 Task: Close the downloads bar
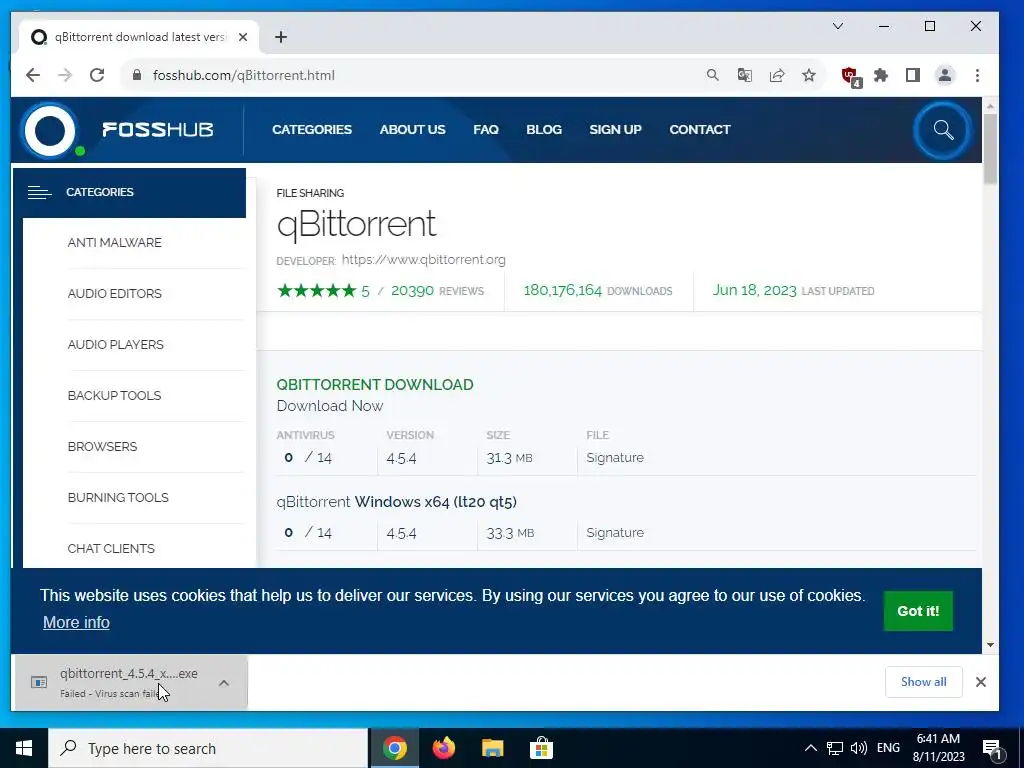click(x=980, y=682)
